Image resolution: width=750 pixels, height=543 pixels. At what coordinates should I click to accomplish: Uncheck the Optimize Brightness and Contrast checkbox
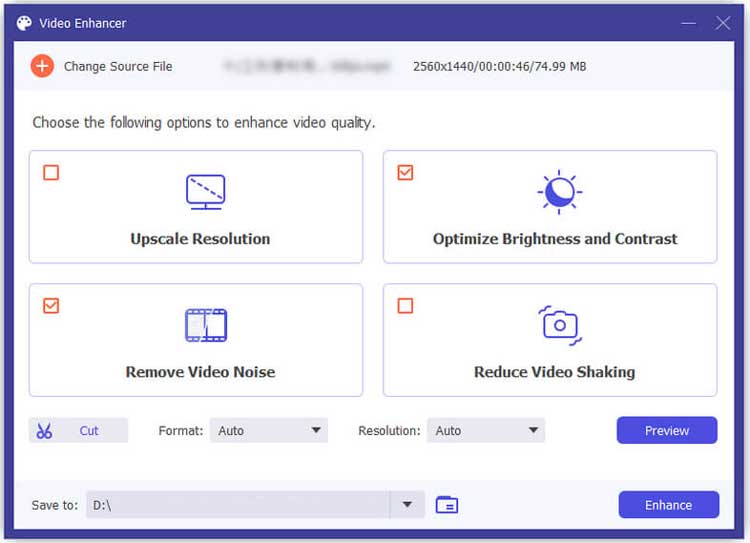[x=405, y=173]
